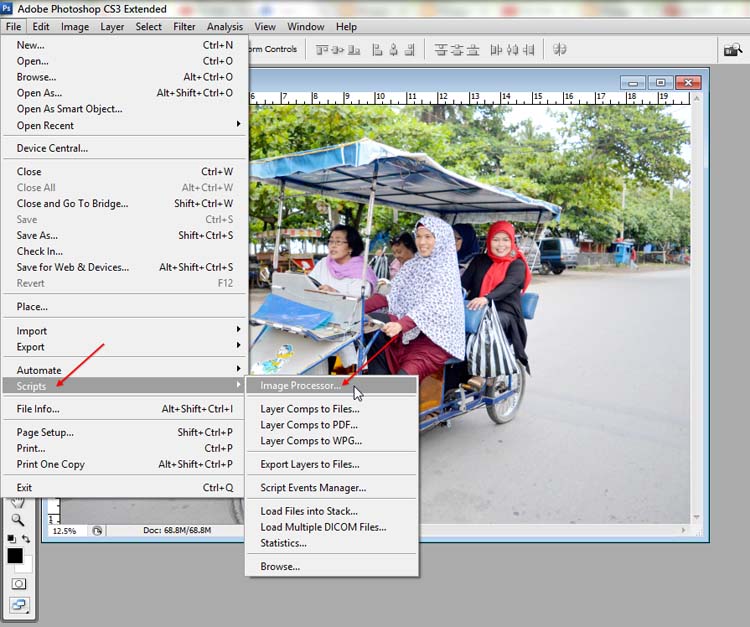Open the Analysis menu
The height and width of the screenshot is (627, 750).
coord(225,27)
